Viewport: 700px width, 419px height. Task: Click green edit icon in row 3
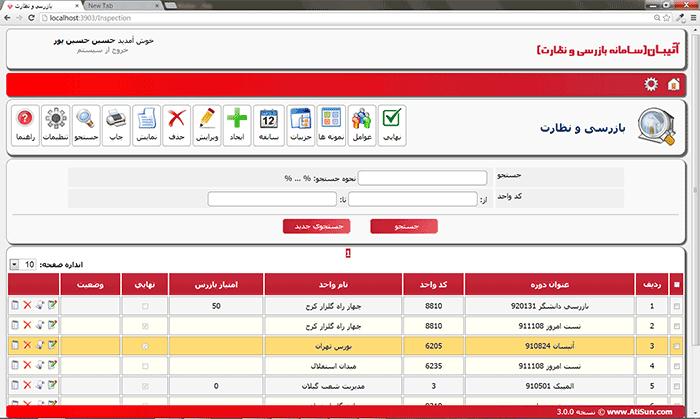coord(52,345)
